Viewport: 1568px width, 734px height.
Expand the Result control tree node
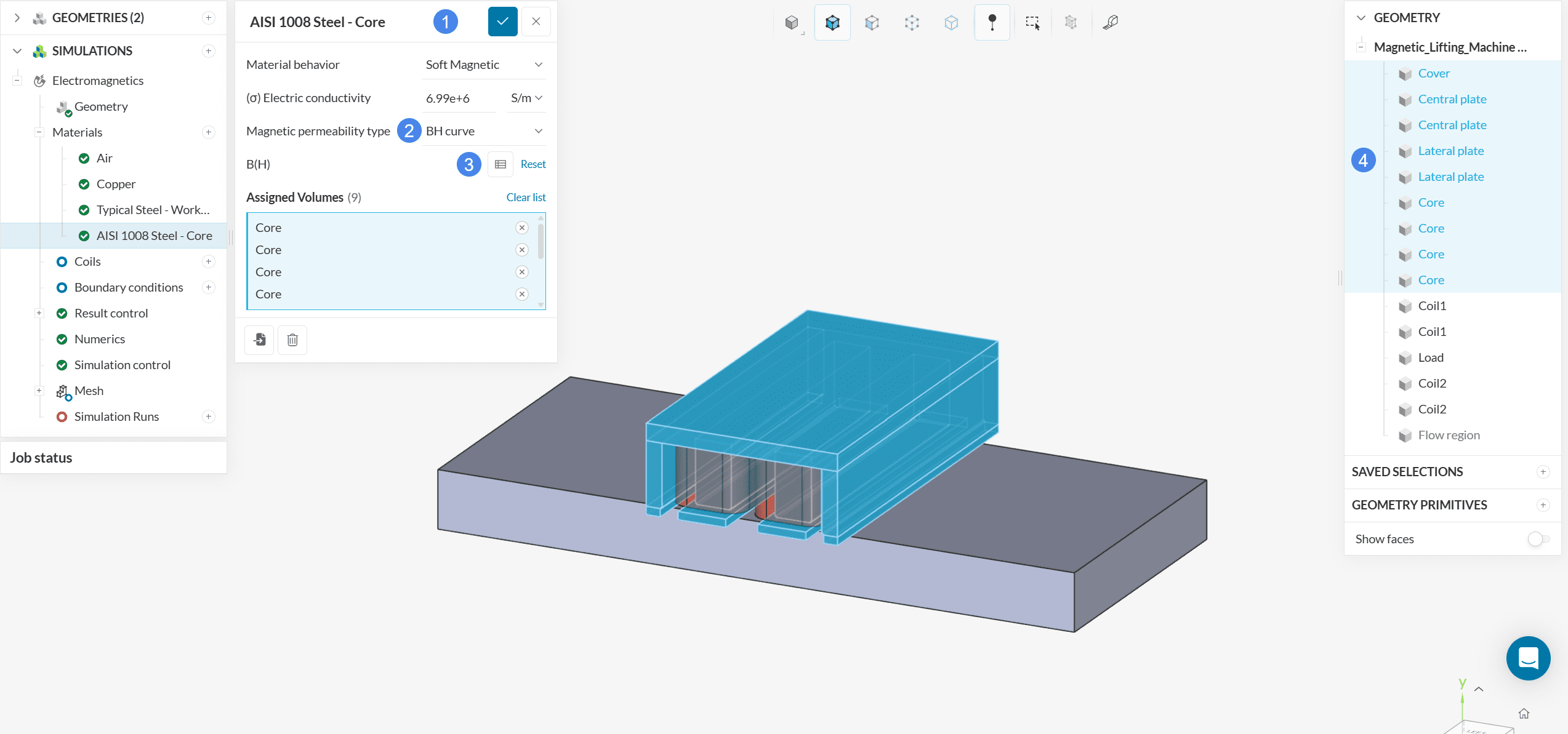39,313
